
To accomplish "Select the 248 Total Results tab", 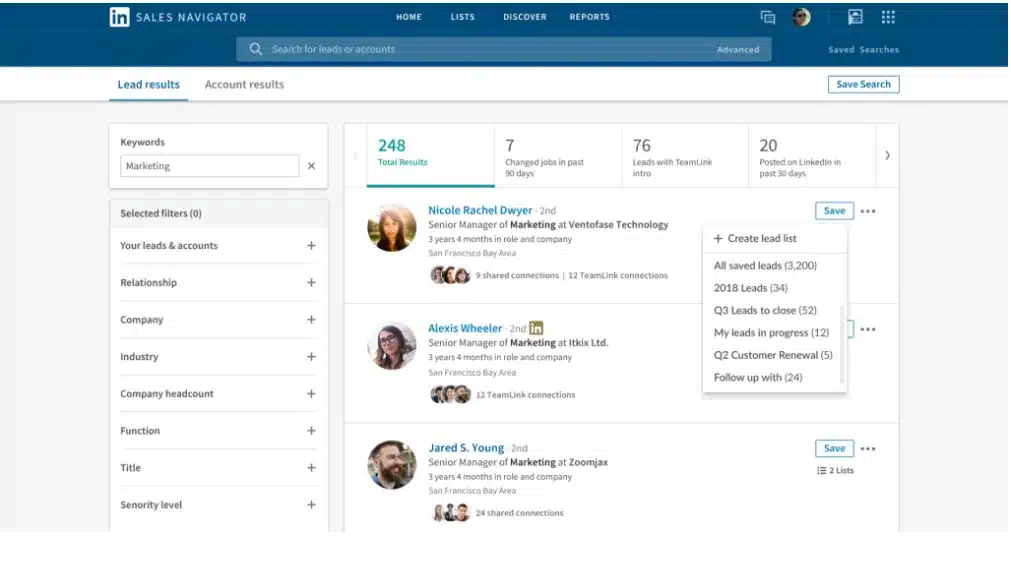I will pos(431,155).
